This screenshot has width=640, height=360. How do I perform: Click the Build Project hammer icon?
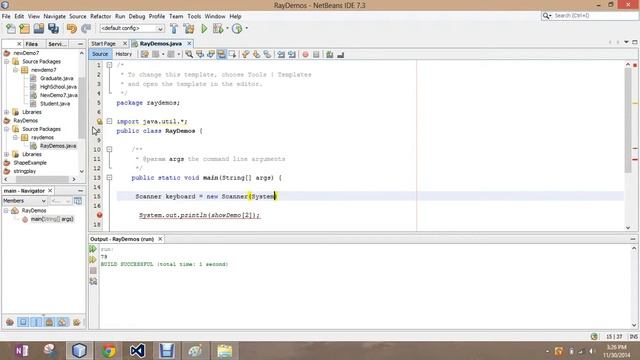pos(174,29)
